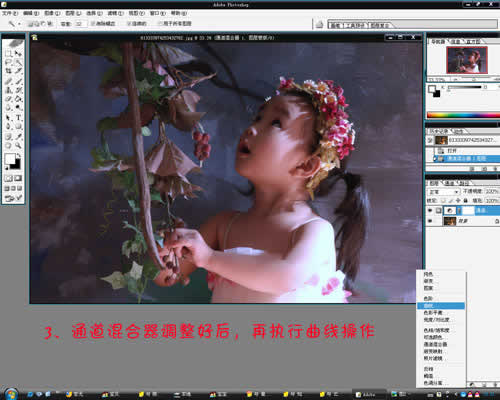Hide the 背景 layer via eye icon
This screenshot has height=400, width=500.
[x=430, y=221]
